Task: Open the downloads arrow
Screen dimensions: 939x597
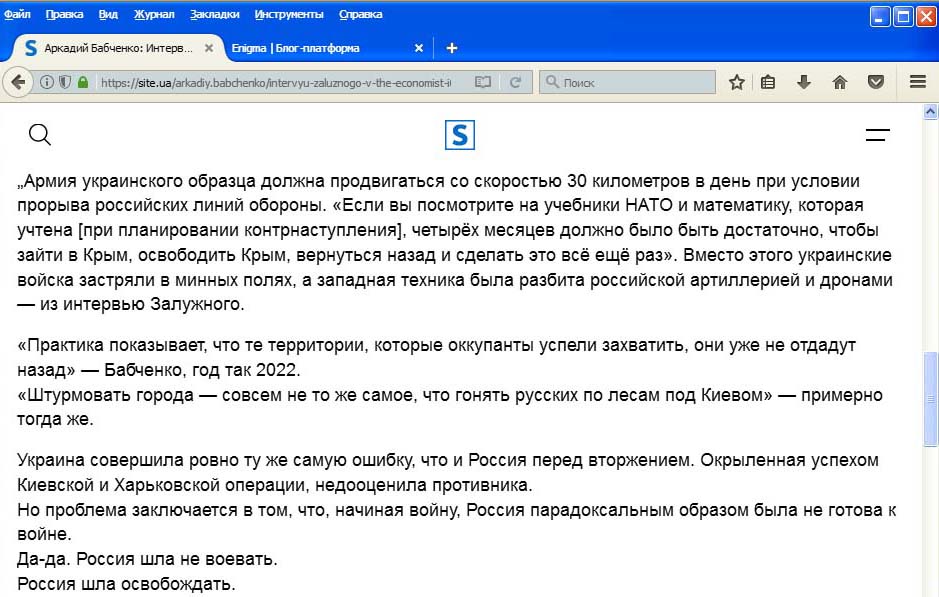Action: click(x=804, y=82)
